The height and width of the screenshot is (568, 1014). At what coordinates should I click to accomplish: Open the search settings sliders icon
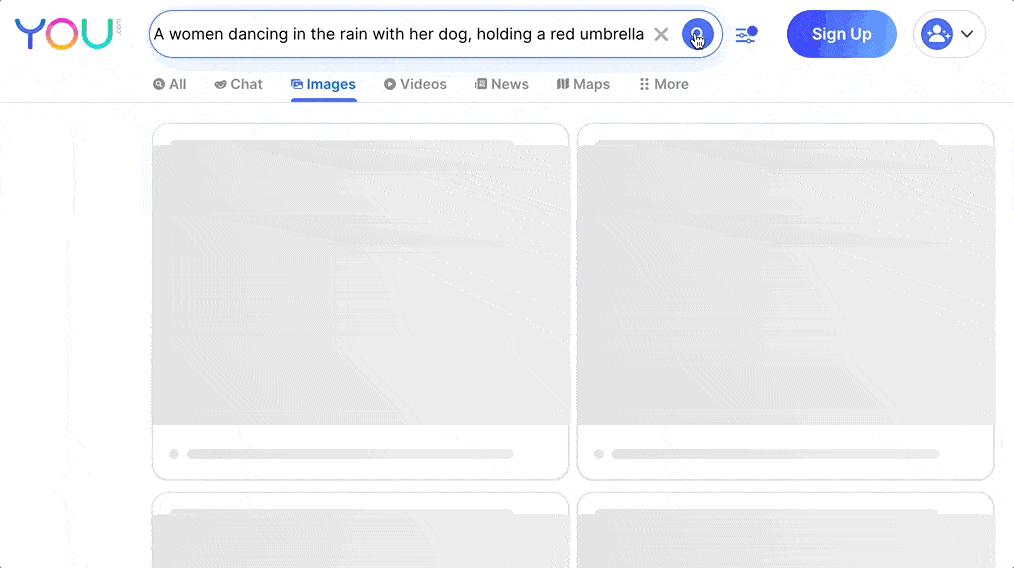pos(746,34)
